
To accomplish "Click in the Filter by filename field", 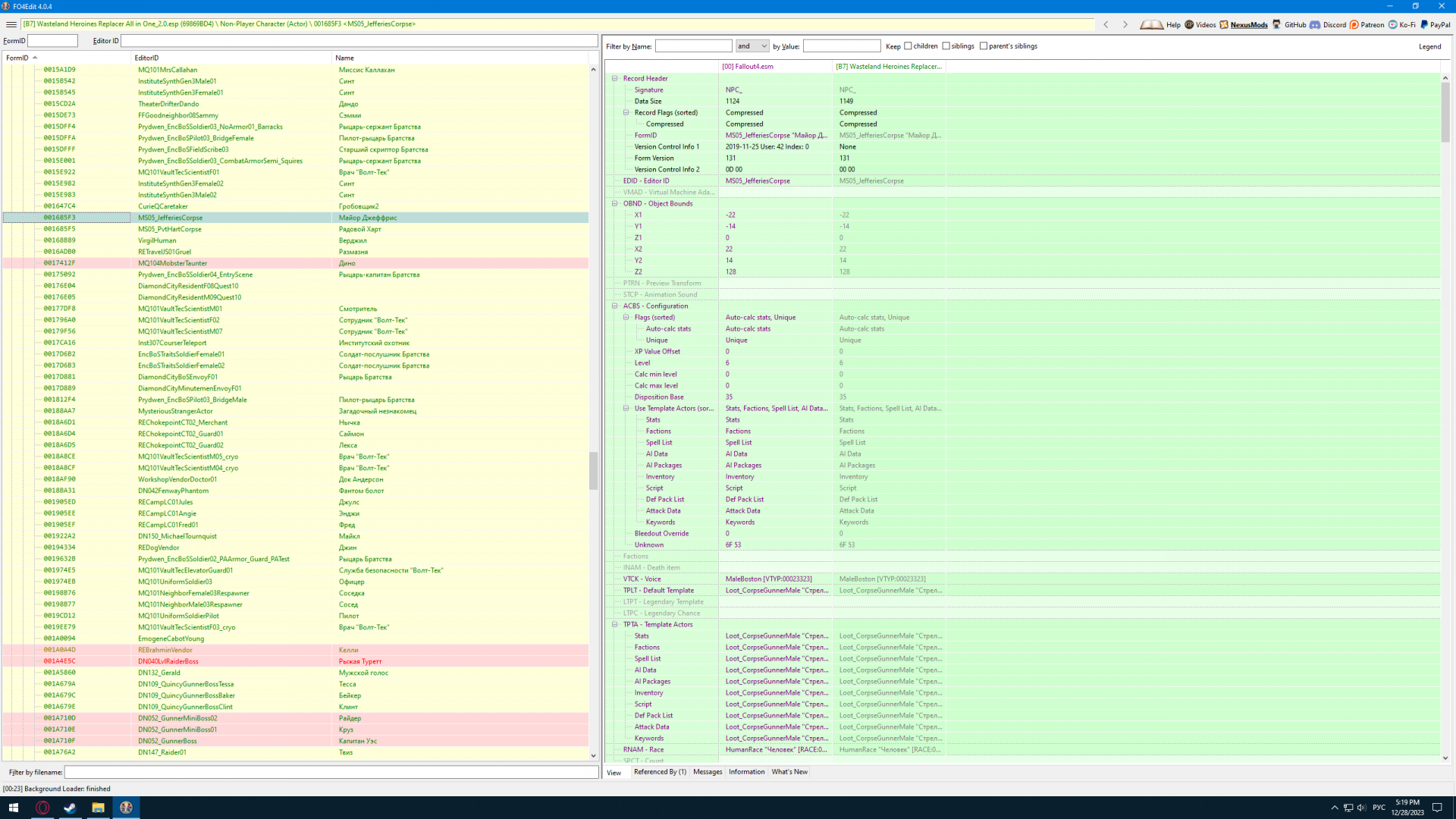I will 331,772.
